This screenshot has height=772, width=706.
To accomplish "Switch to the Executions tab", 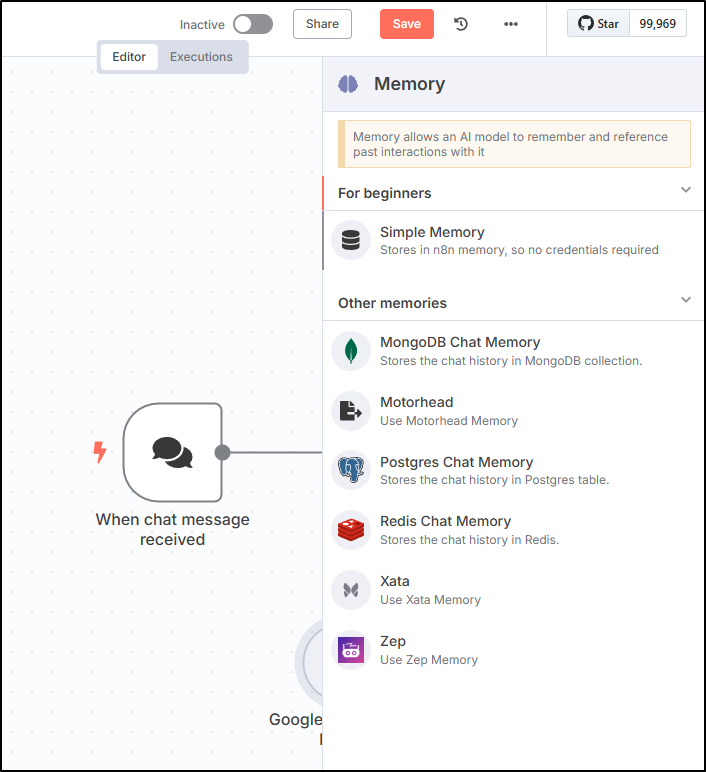I will (201, 57).
